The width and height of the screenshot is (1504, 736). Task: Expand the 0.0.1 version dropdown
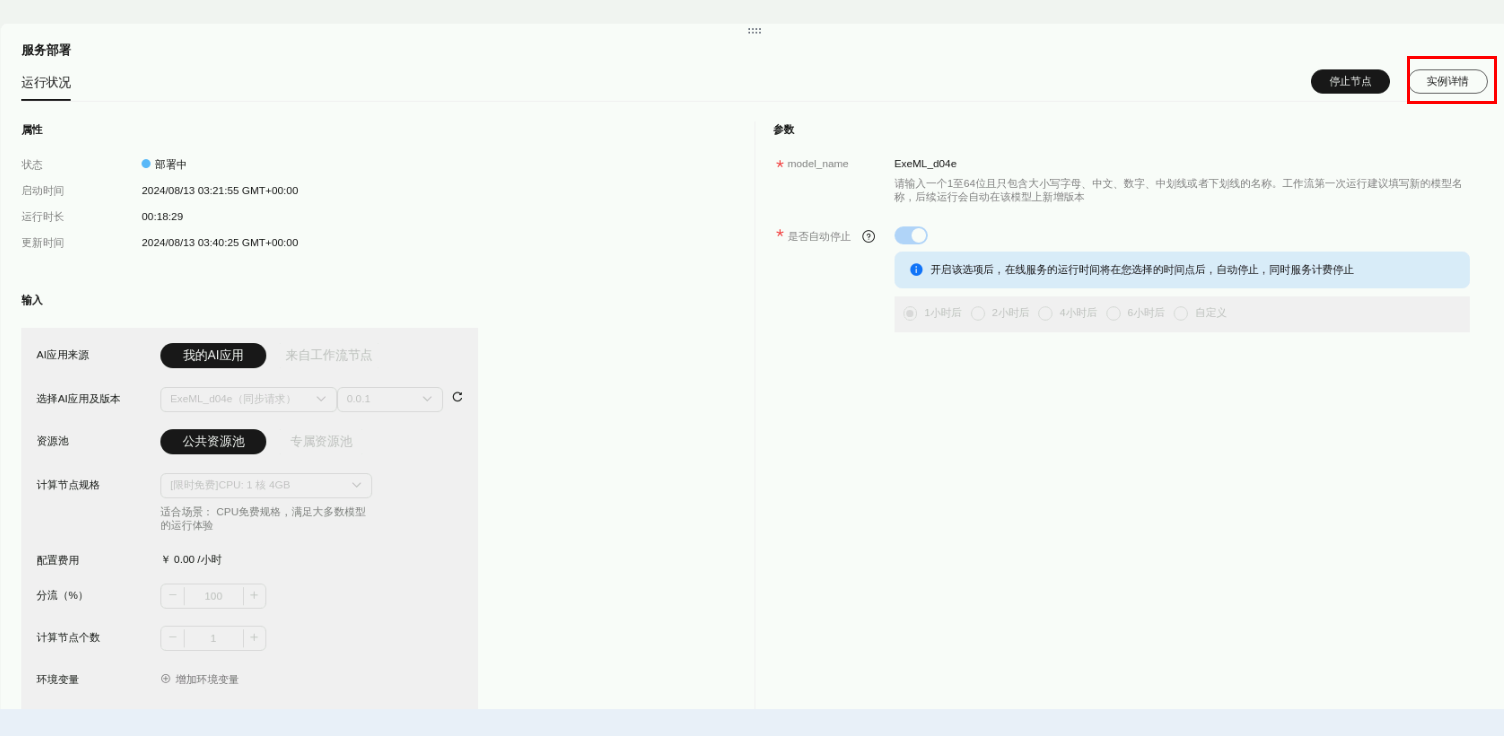point(389,399)
